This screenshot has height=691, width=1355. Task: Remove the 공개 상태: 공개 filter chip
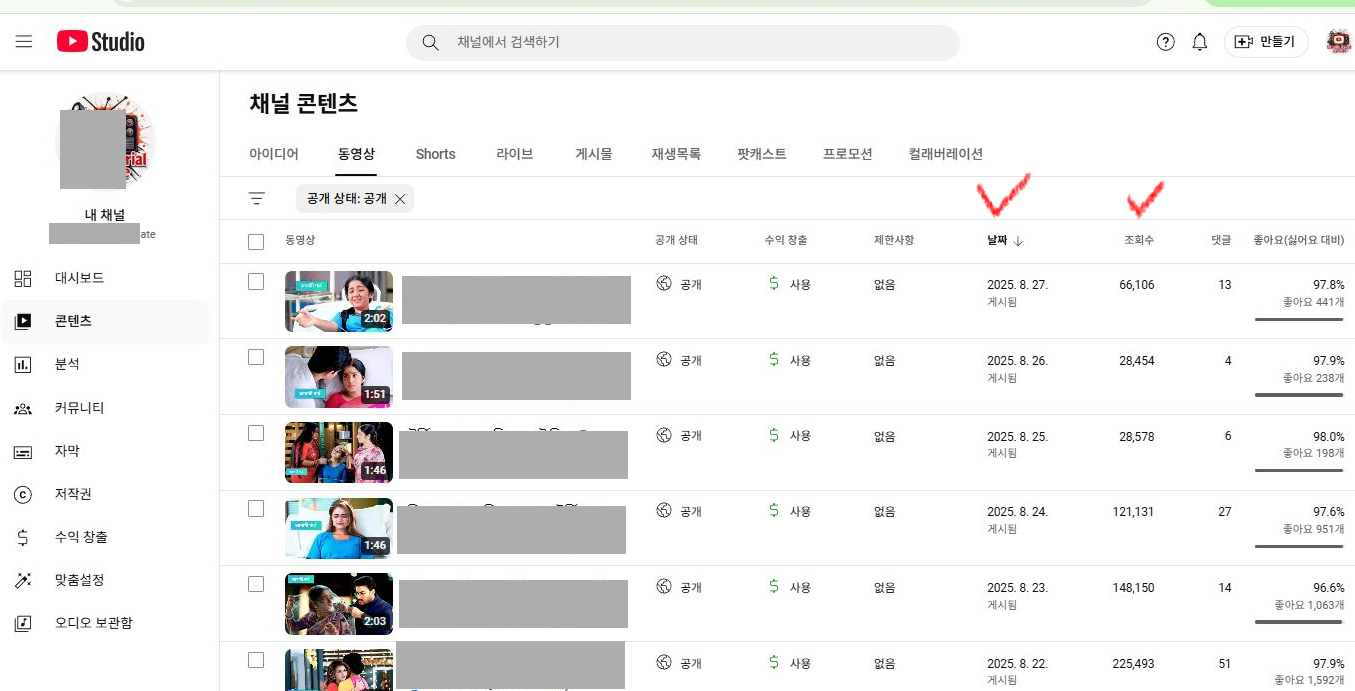click(400, 199)
